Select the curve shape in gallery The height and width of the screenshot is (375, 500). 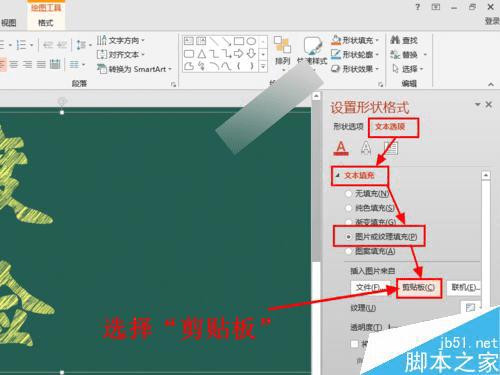(226, 66)
